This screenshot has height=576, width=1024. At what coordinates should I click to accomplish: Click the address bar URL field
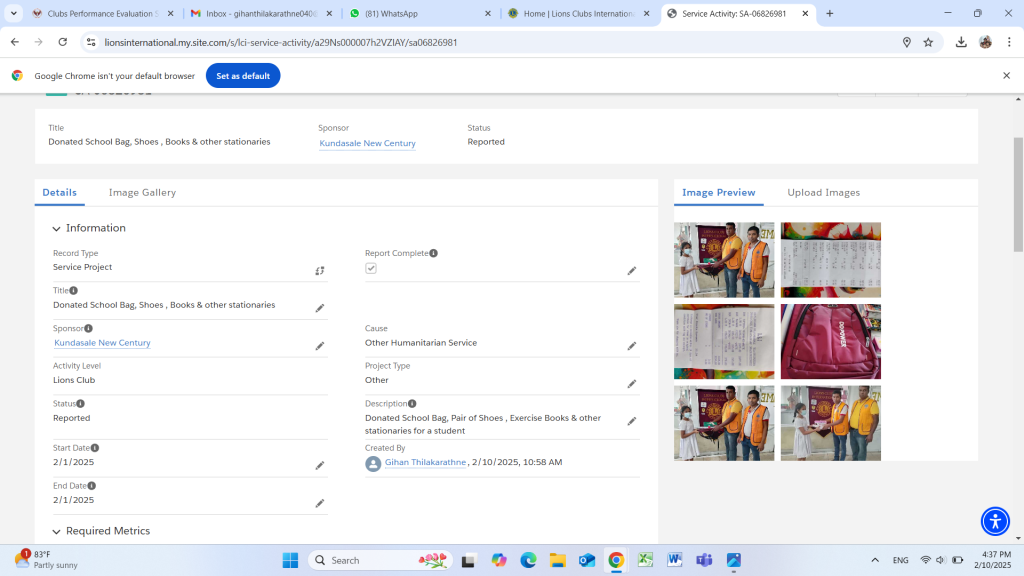click(x=496, y=42)
